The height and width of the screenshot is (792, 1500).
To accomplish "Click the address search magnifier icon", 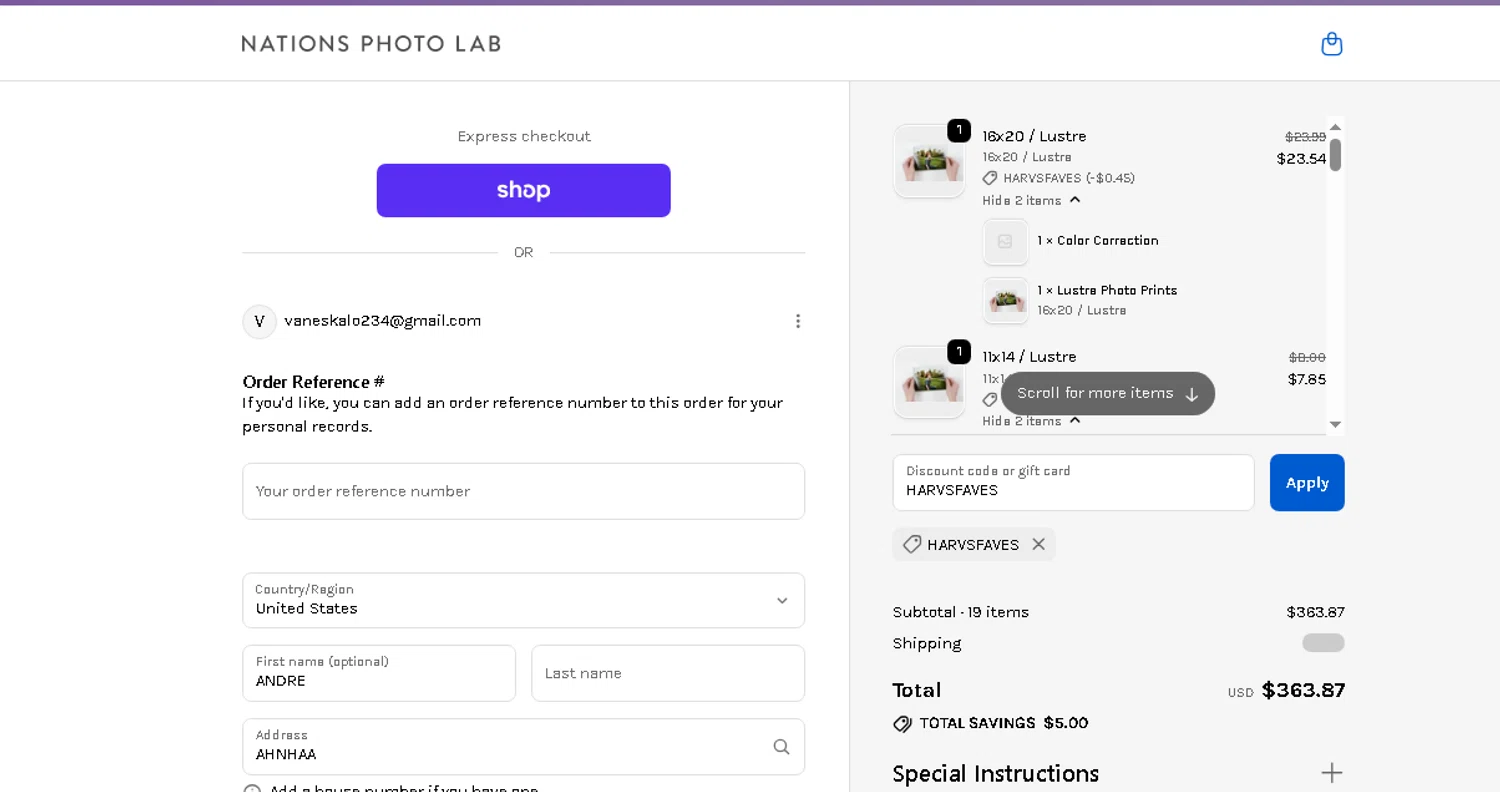I will coord(781,746).
